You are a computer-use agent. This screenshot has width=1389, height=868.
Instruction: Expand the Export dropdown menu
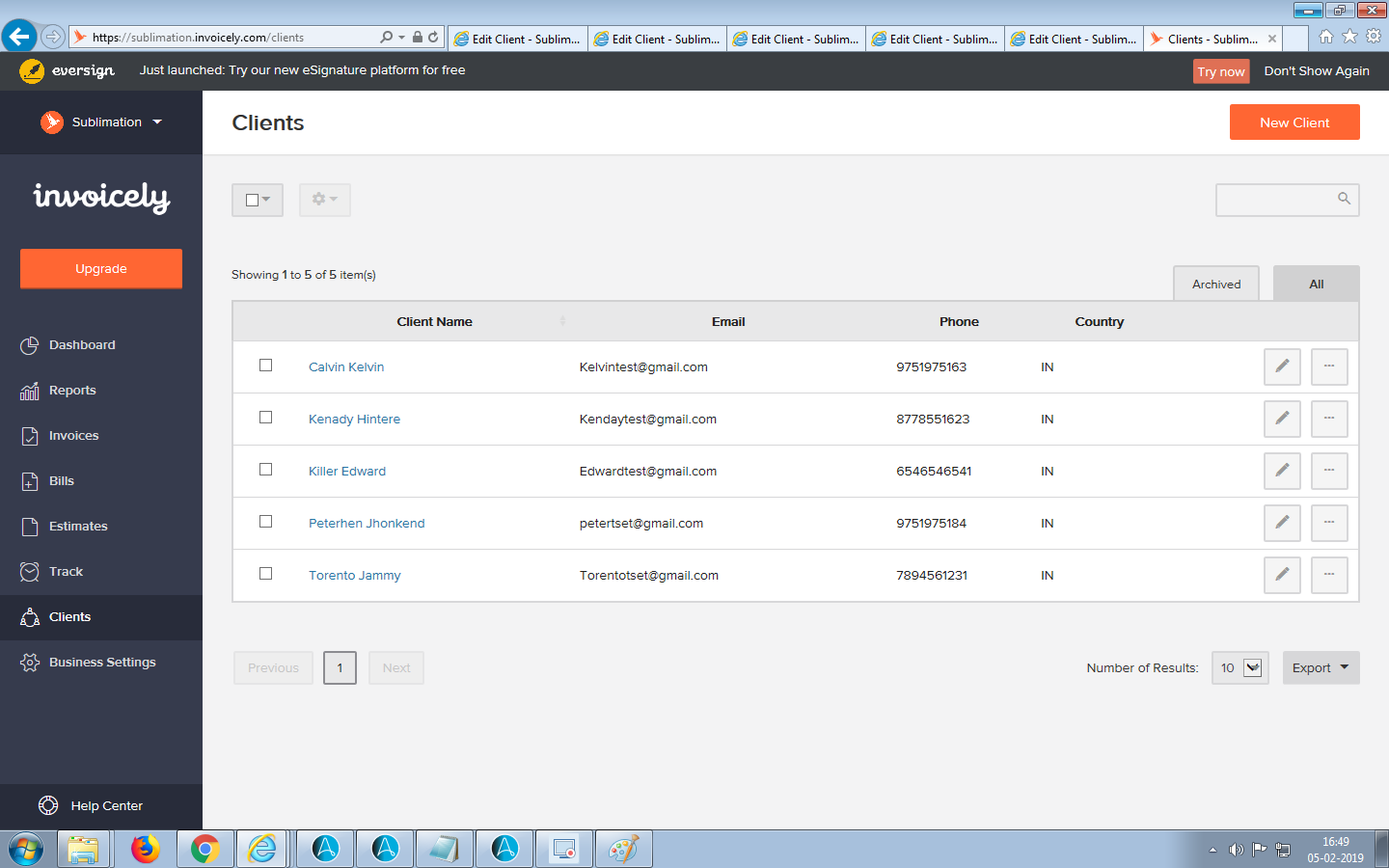pos(1321,667)
